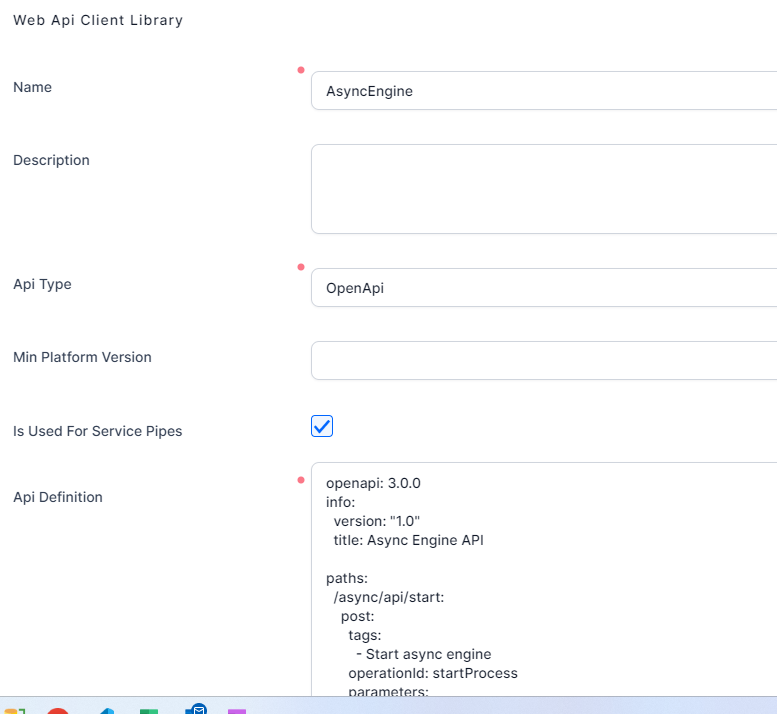Open the green app icon in the taskbar
The image size is (777, 714).
coord(149,710)
